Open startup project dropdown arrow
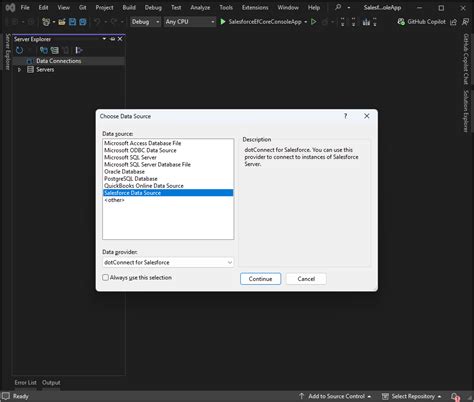Image resolution: width=474 pixels, height=402 pixels. pos(305,22)
